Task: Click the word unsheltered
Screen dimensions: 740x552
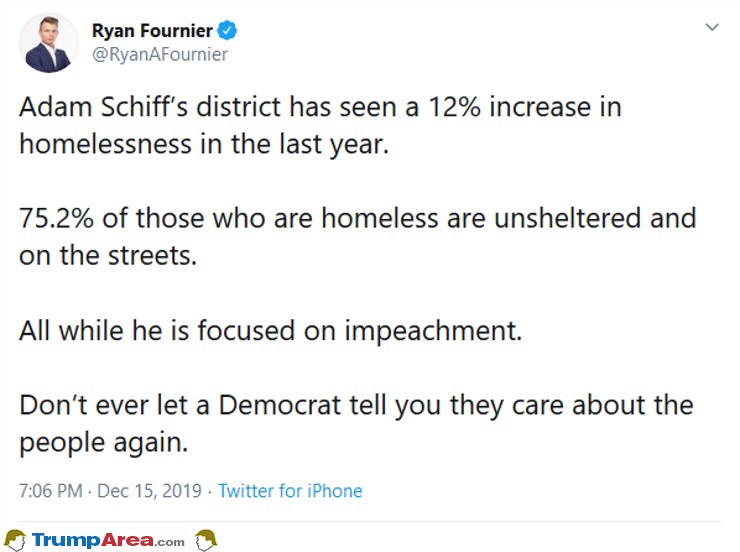Action: [x=567, y=218]
